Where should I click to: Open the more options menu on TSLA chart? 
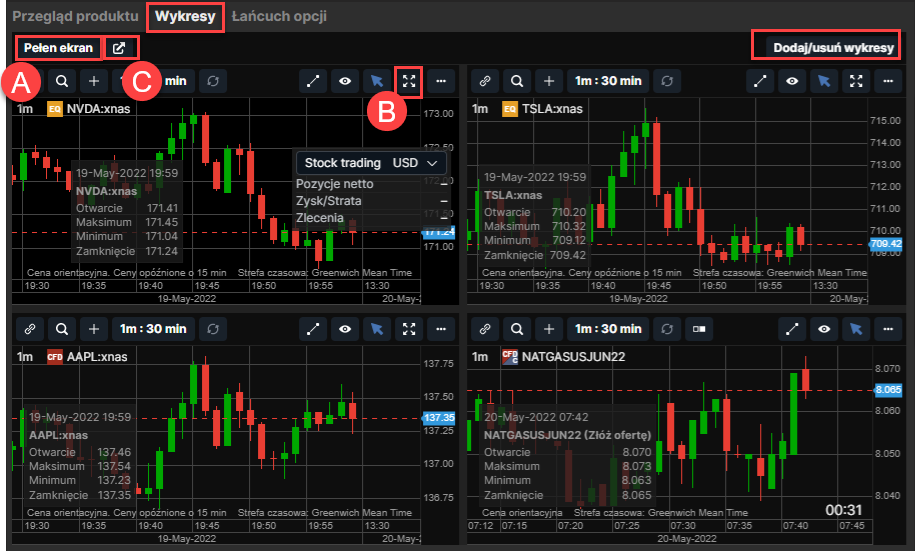[x=888, y=81]
